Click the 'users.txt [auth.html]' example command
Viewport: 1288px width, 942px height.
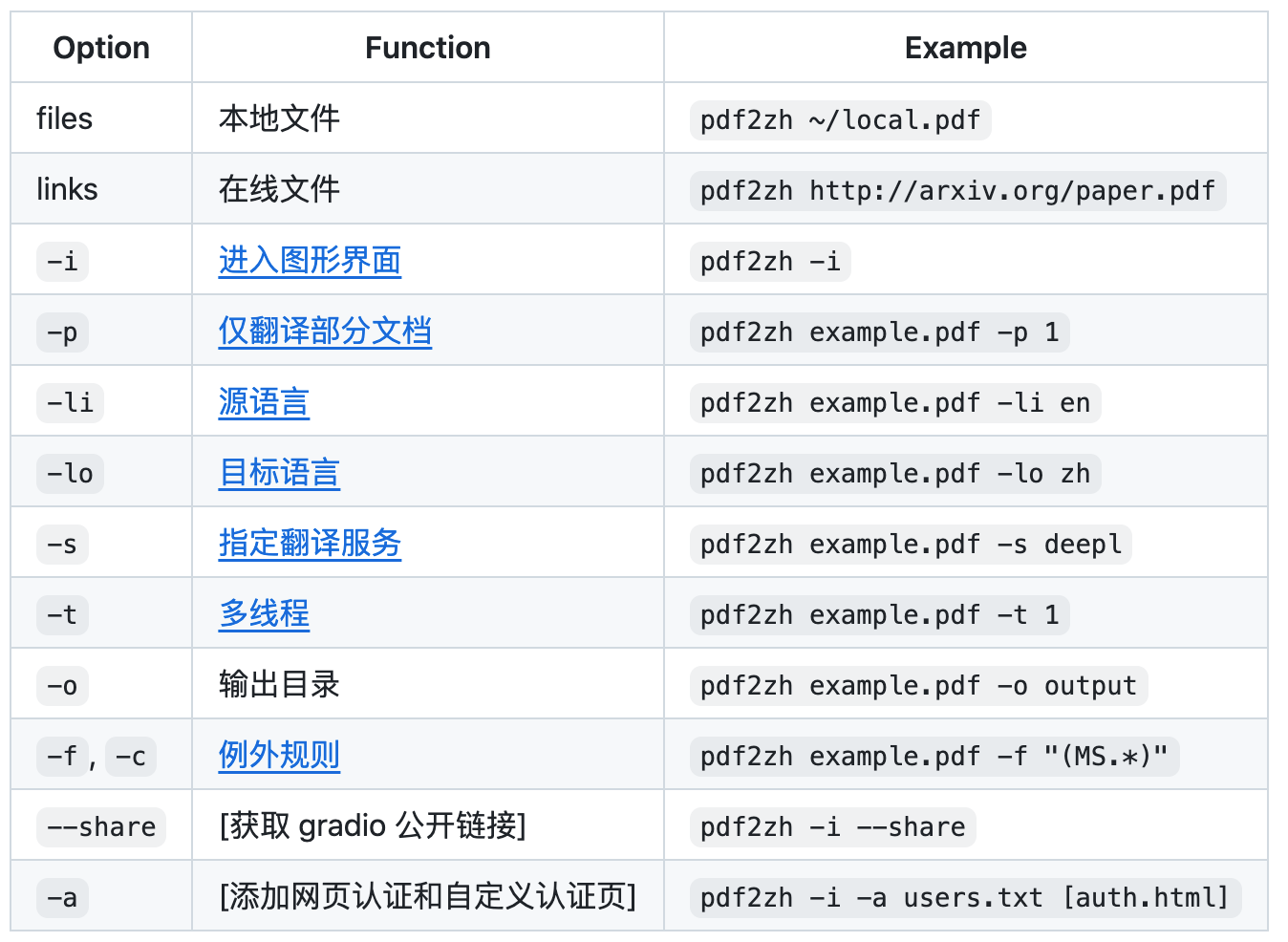click(965, 898)
